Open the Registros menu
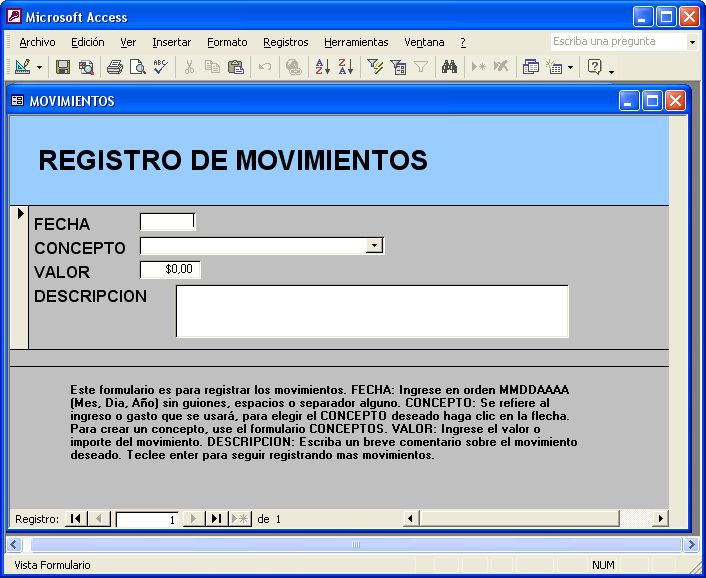The width and height of the screenshot is (706, 578). (x=285, y=42)
